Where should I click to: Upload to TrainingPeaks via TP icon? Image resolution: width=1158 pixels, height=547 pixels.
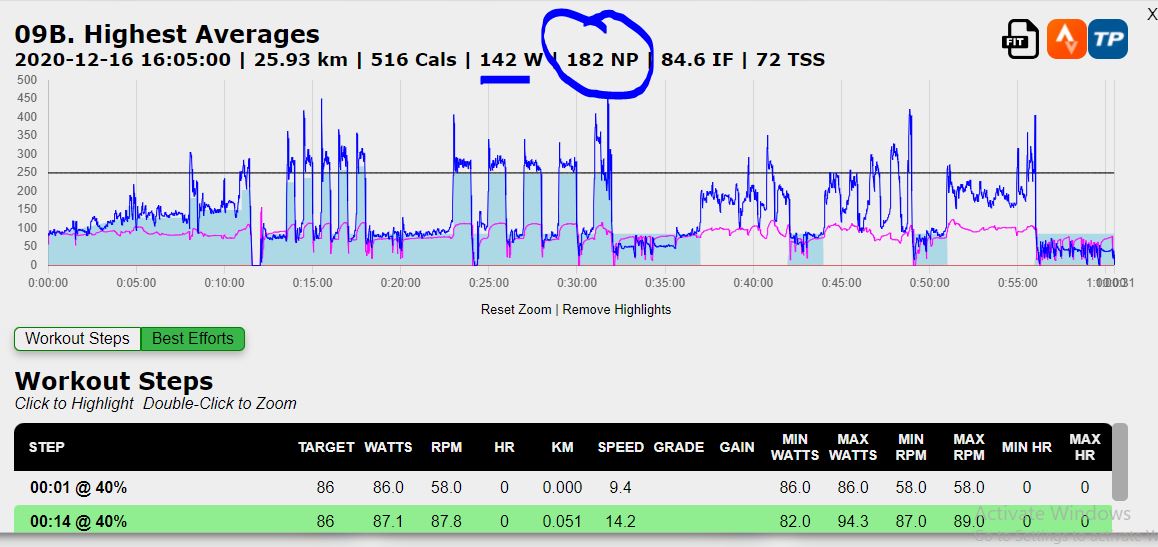(x=1108, y=39)
